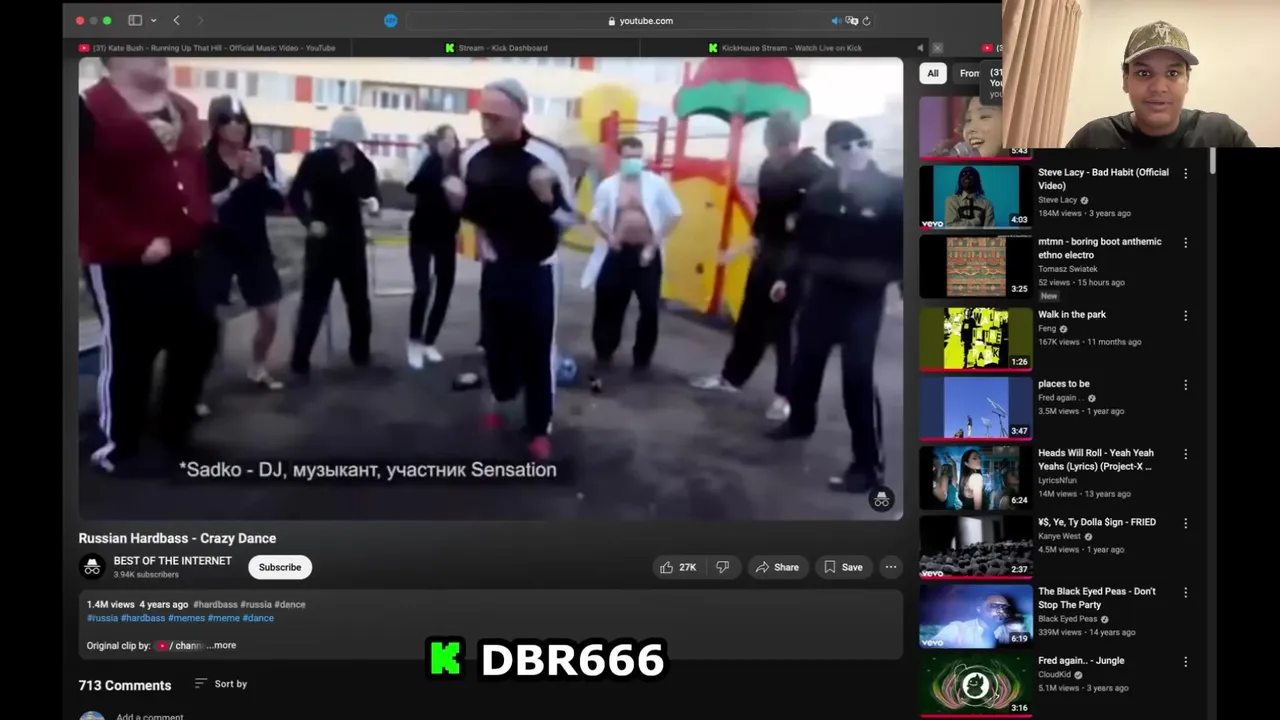Screen dimensions: 1280x720
Task: Open options menu for Steve Lacy Bad Habit
Action: pos(1186,173)
